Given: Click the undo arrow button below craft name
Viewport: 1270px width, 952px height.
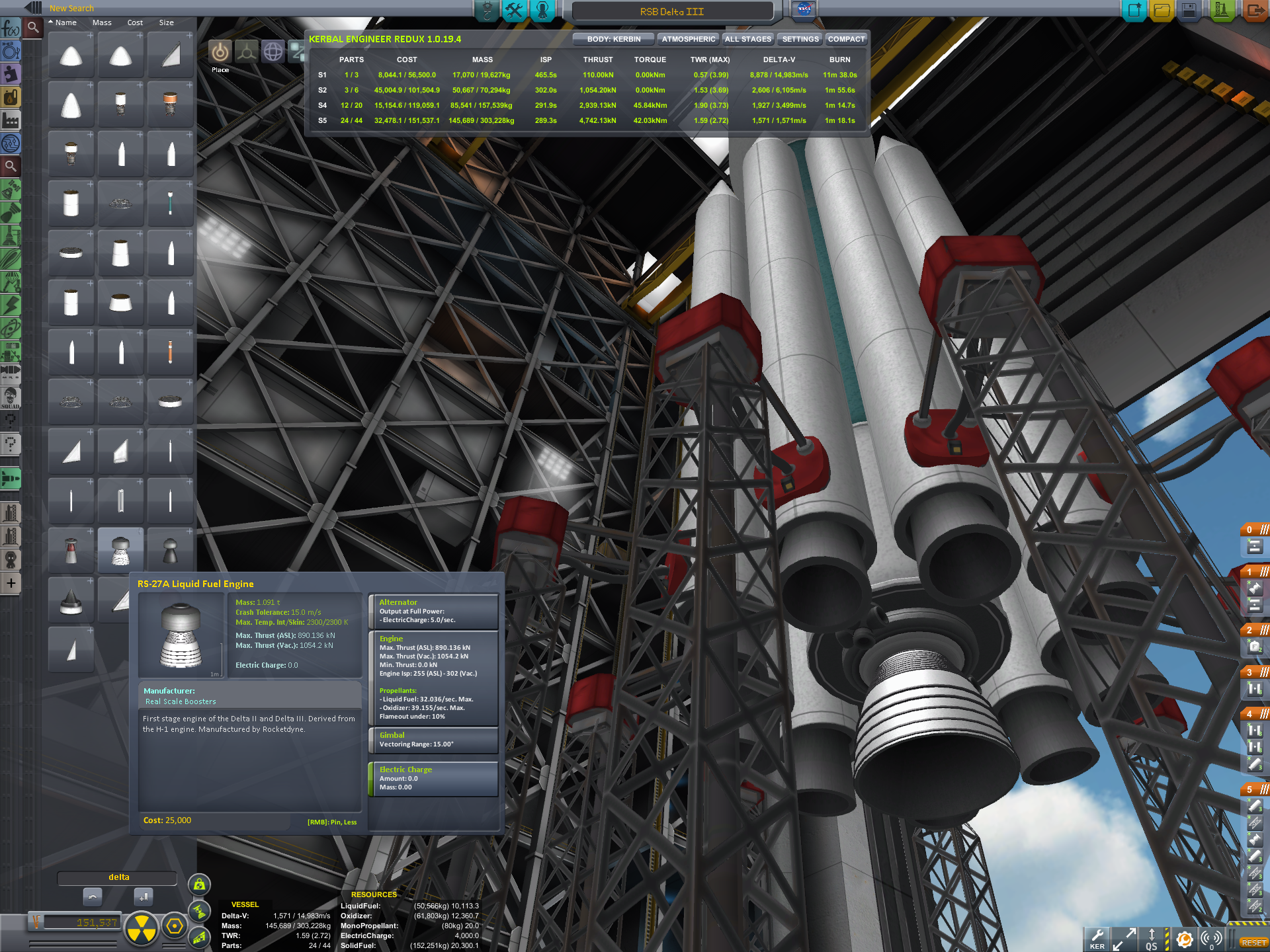Looking at the screenshot, I should coord(93,897).
